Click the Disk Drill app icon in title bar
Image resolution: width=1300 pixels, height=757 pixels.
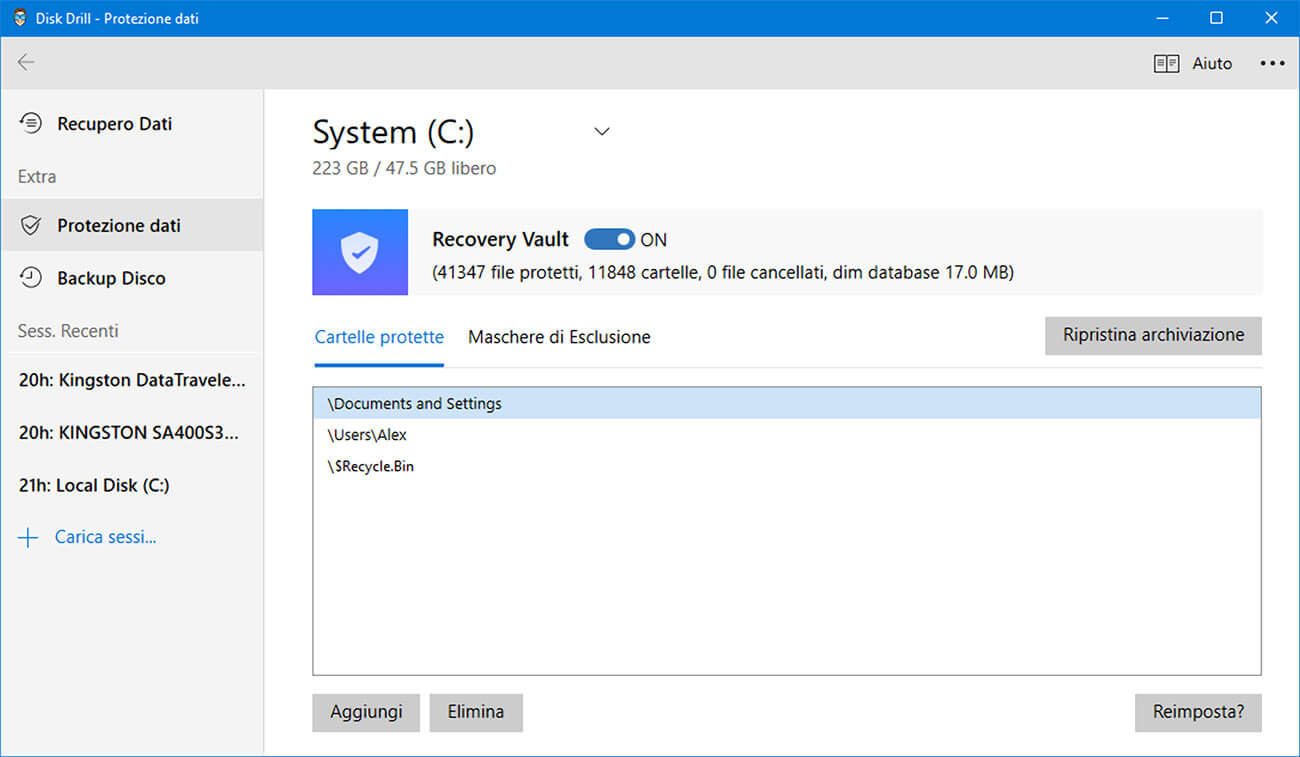pos(20,18)
